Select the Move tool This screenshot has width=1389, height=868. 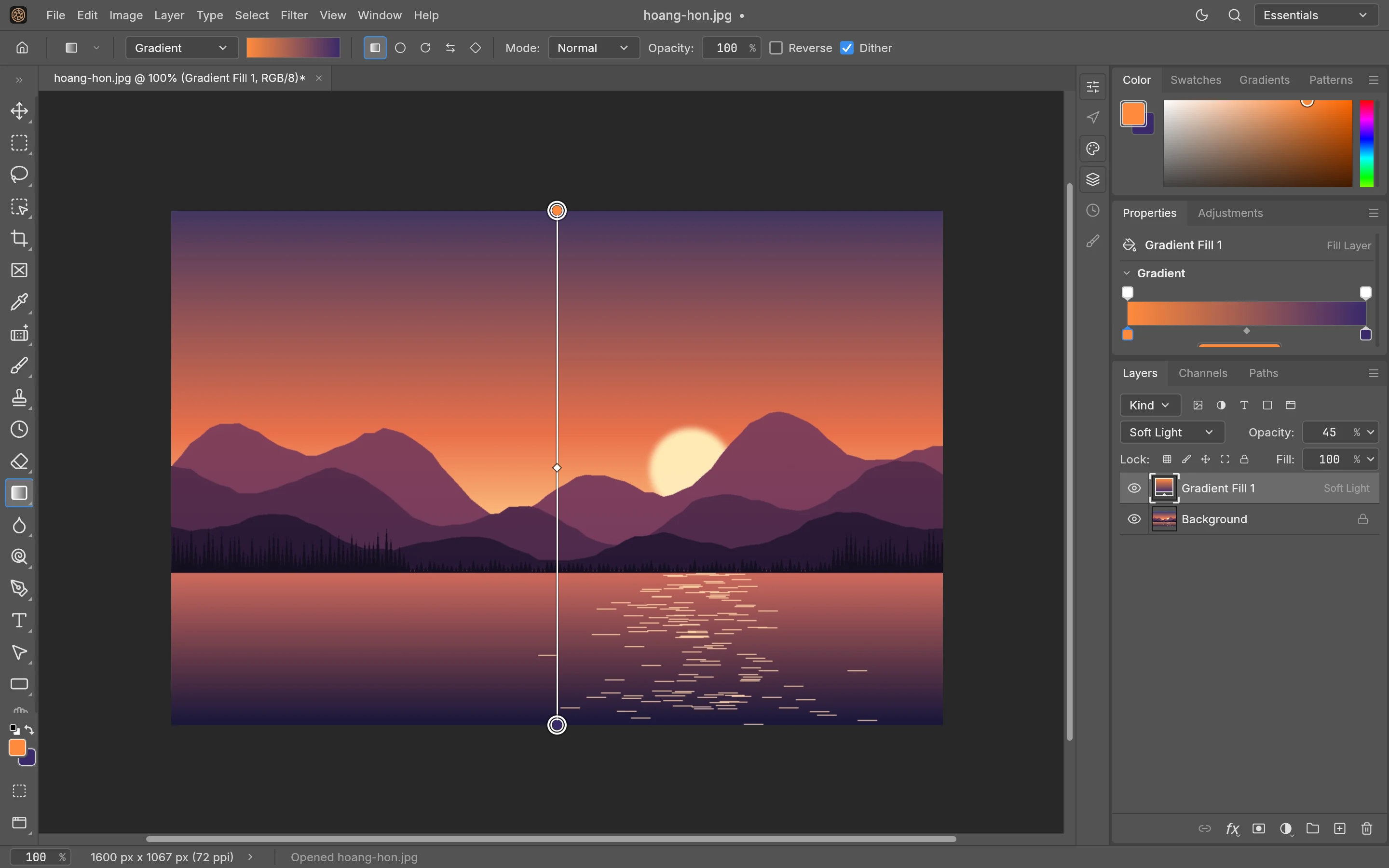(x=19, y=111)
